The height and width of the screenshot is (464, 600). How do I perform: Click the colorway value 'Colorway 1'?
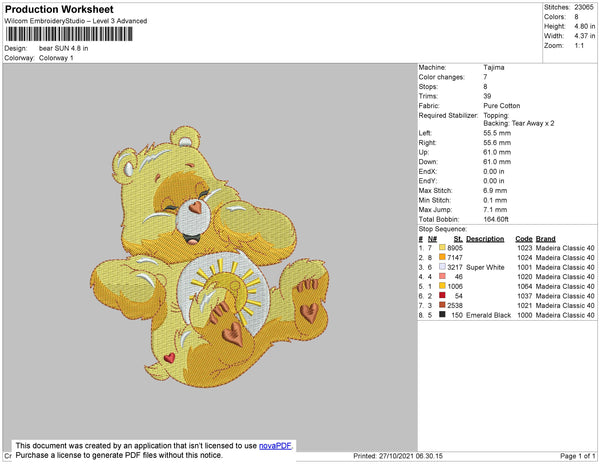click(56, 58)
